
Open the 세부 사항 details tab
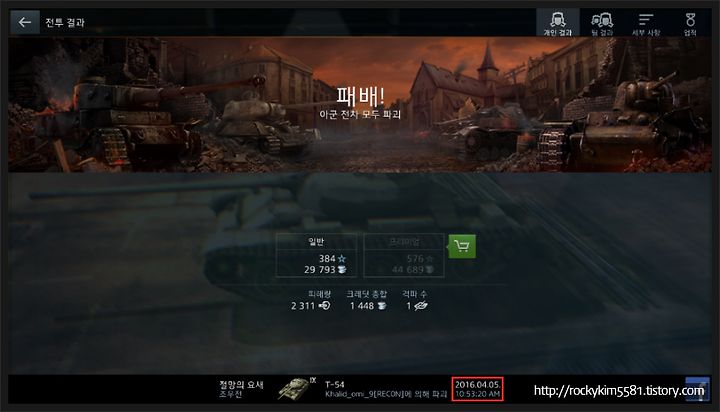pos(646,23)
